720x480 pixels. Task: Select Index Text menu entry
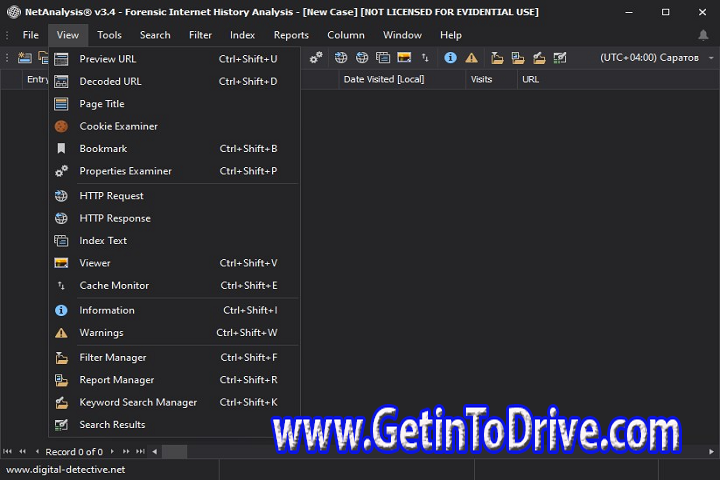(174, 241)
